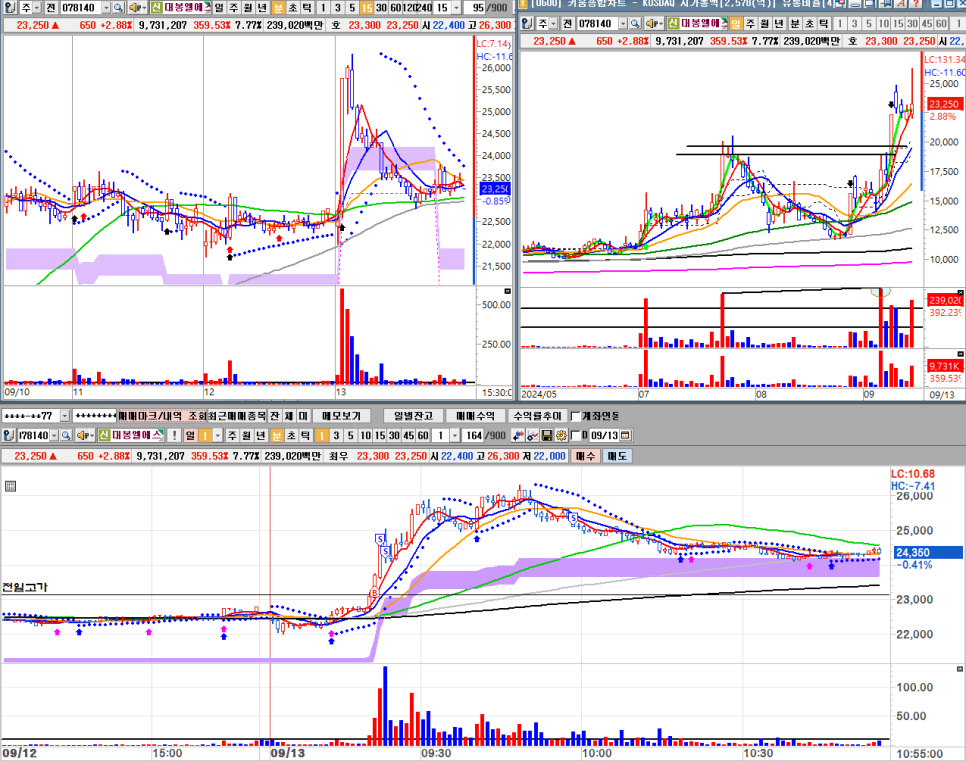Click the line chart tool icon in the bottom toolbar
The width and height of the screenshot is (966, 761).
[532, 436]
